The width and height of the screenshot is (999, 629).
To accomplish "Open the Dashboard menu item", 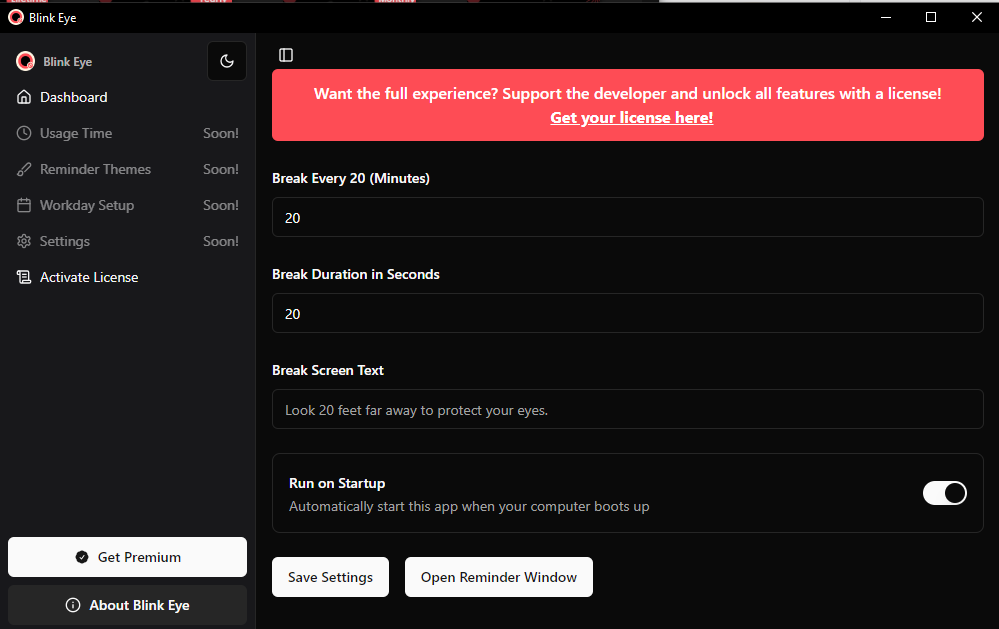I will pyautogui.click(x=74, y=97).
